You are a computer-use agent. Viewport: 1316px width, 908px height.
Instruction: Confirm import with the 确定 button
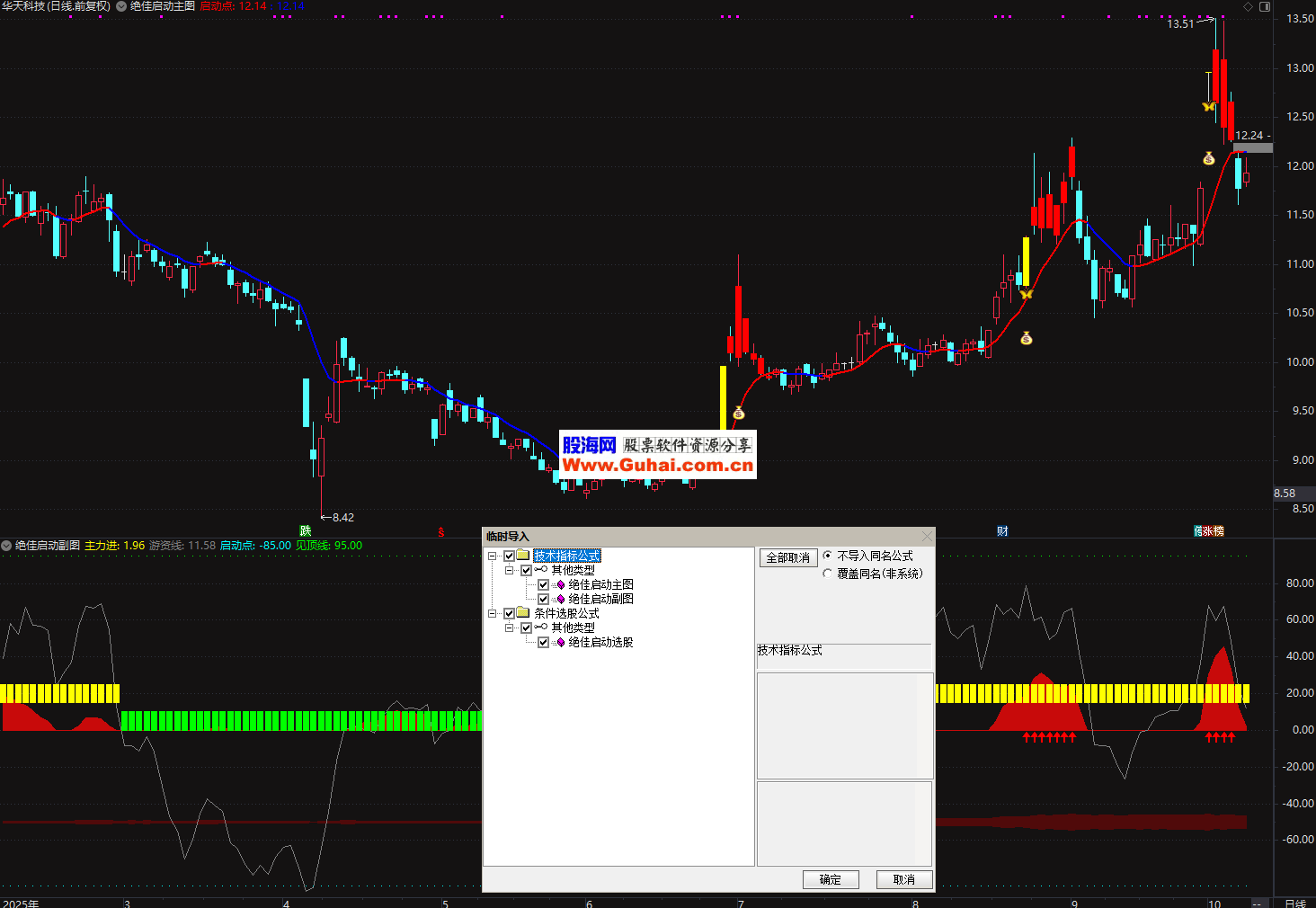click(x=831, y=879)
